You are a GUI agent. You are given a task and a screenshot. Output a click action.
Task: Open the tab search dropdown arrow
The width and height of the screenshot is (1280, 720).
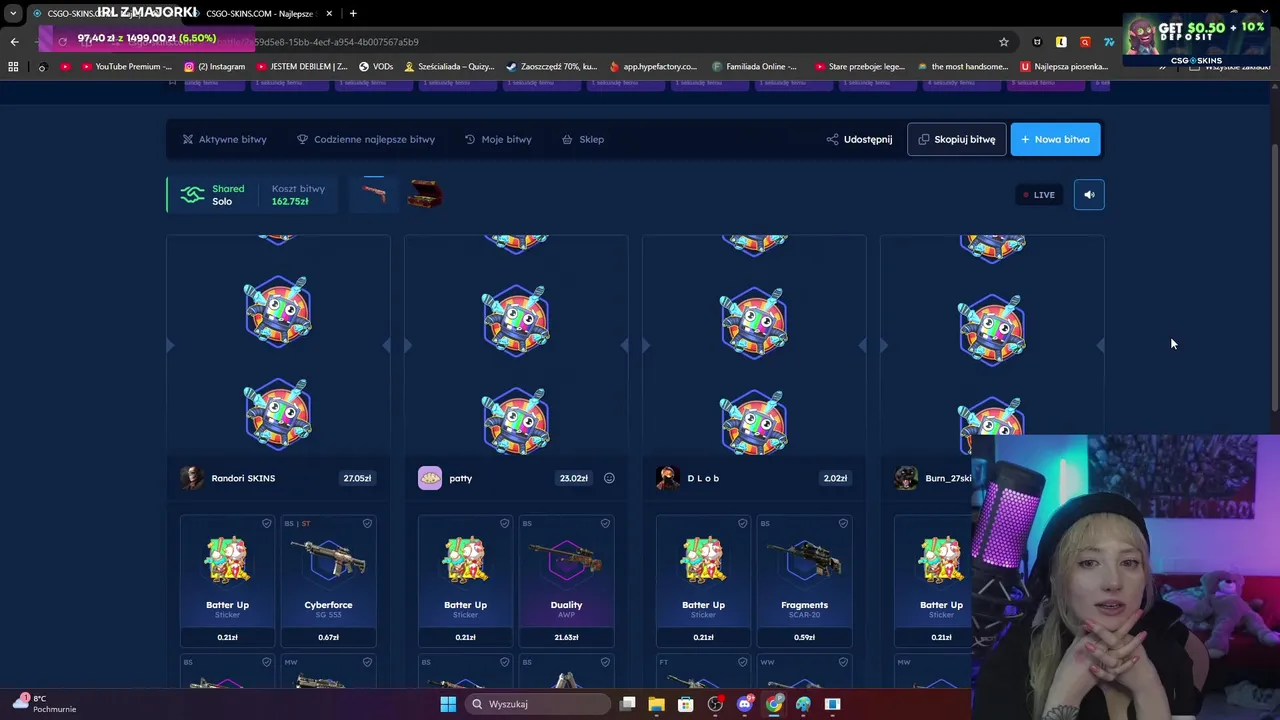(x=13, y=13)
